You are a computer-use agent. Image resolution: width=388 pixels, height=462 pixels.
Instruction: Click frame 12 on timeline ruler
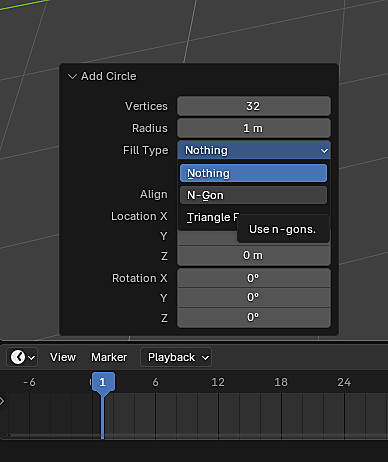tap(218, 382)
